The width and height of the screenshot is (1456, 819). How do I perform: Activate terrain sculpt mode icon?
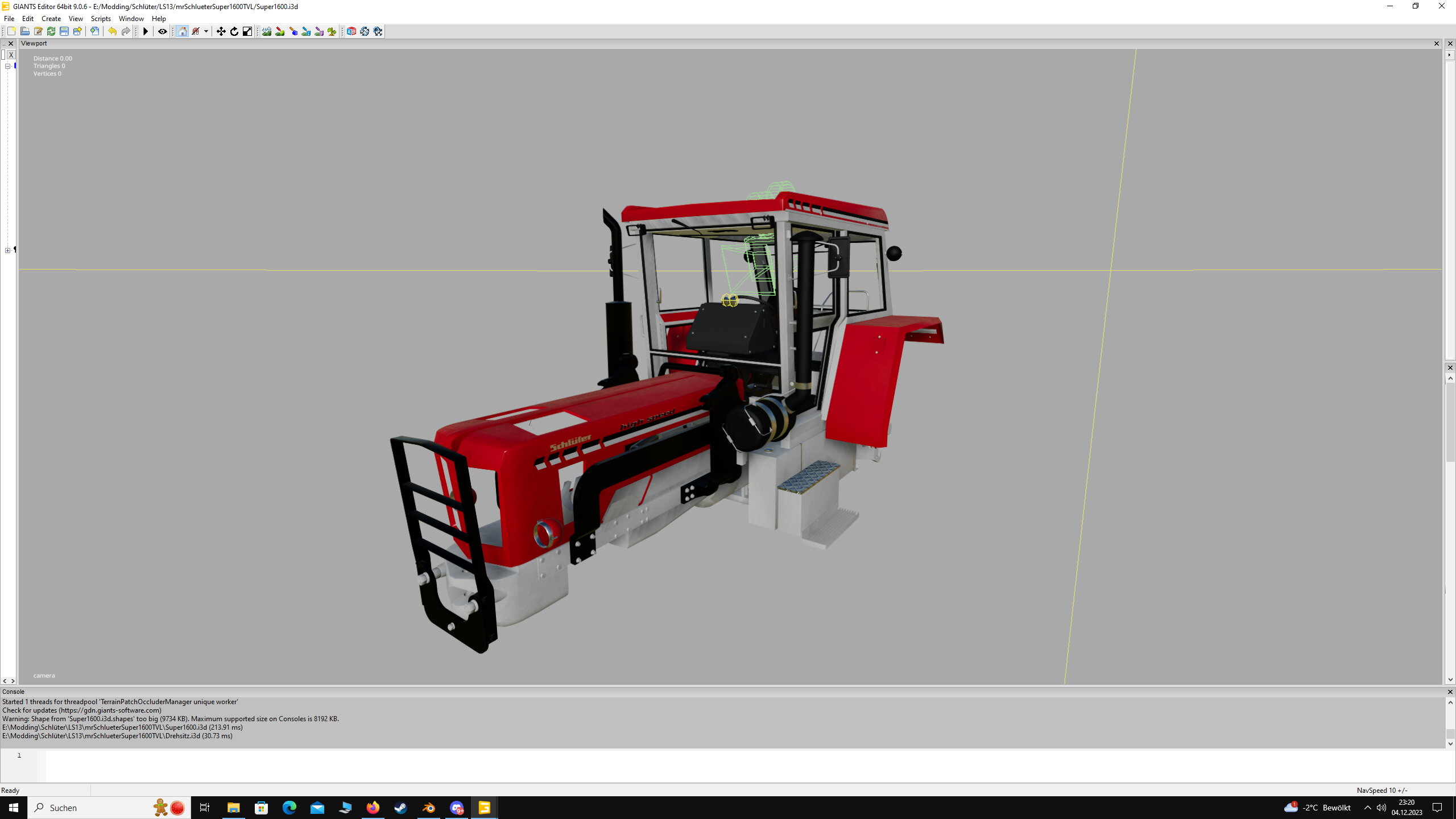click(267, 31)
